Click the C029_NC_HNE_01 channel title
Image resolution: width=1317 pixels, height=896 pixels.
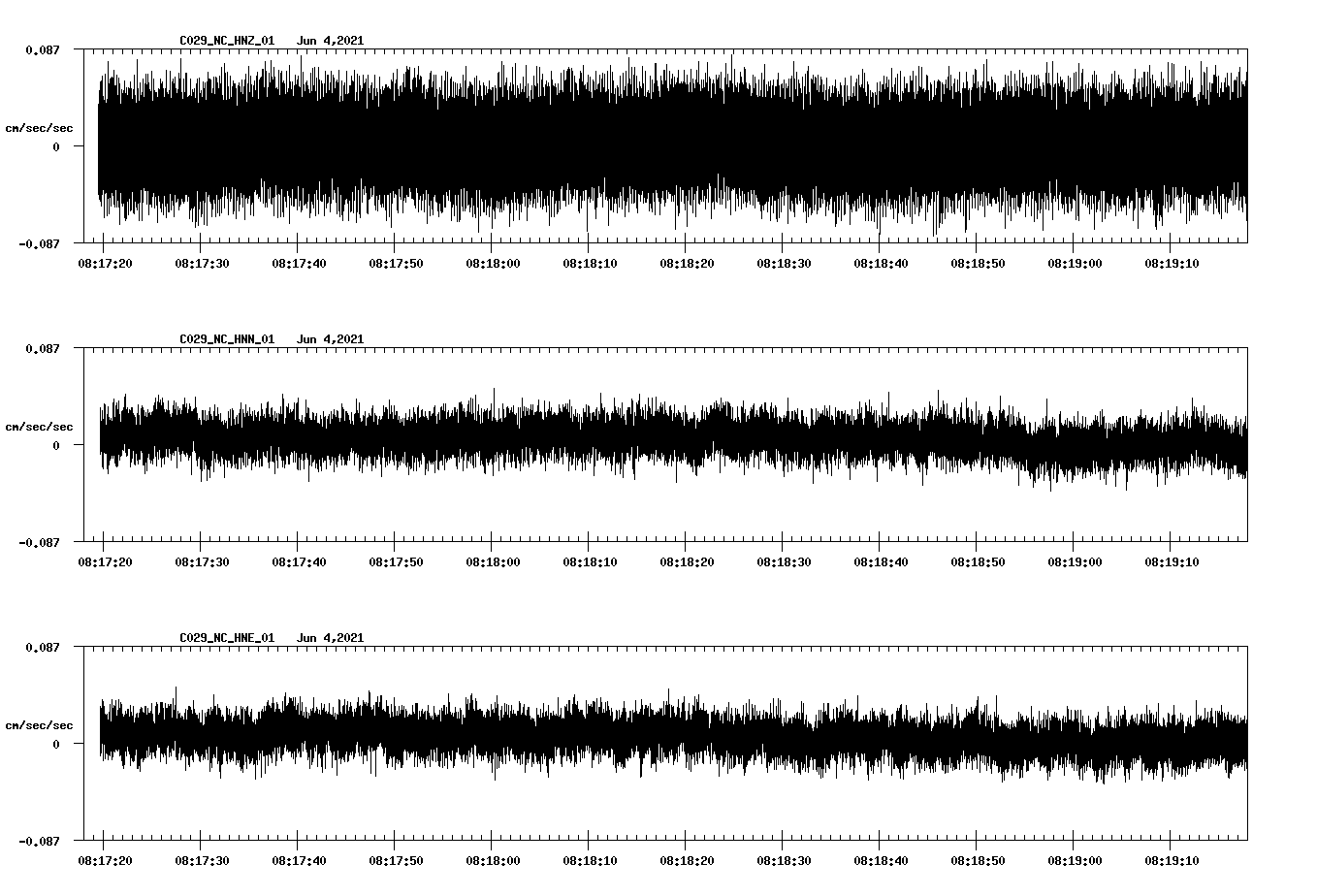pyautogui.click(x=227, y=638)
